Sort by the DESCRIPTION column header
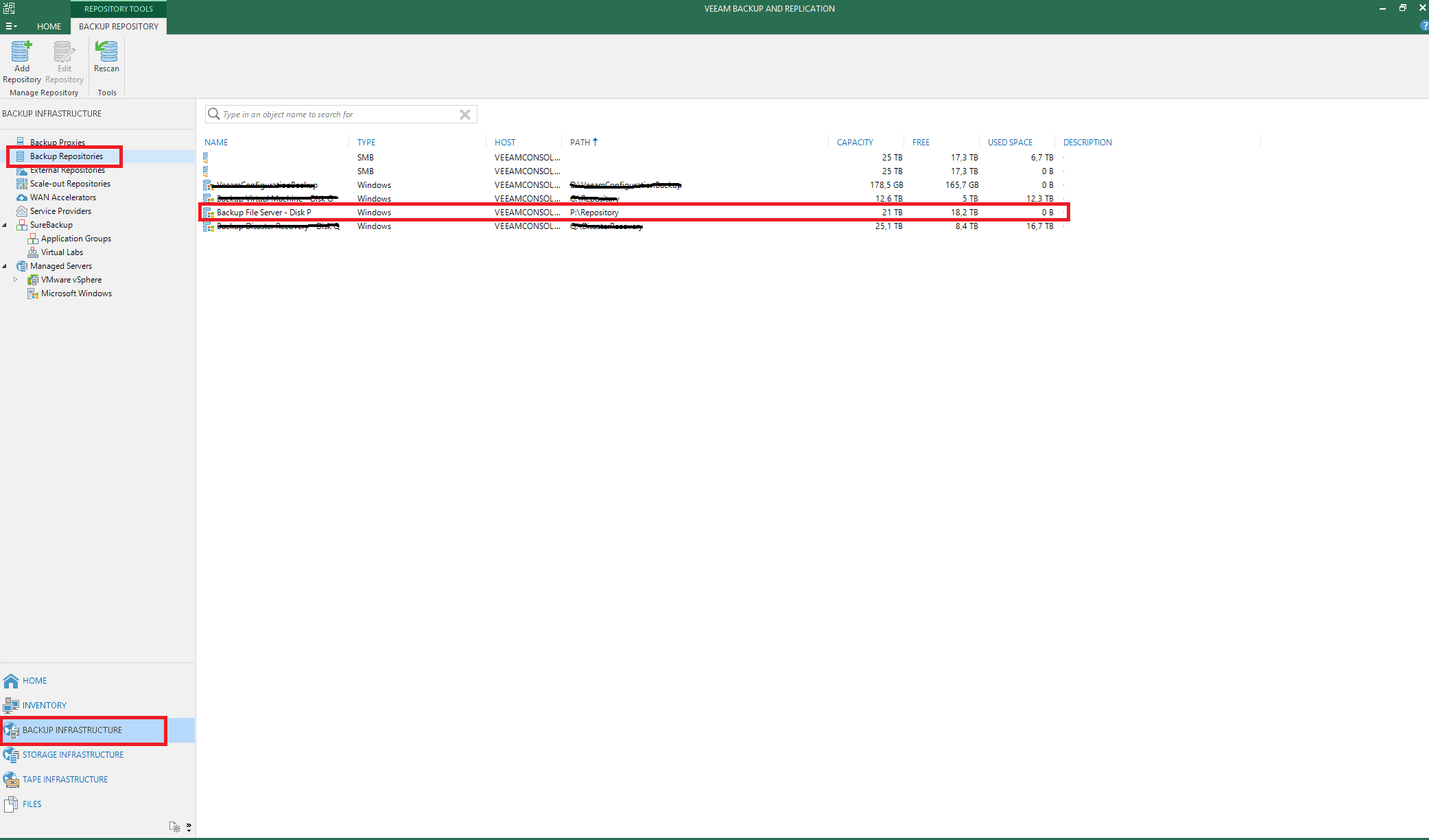Screen dimensions: 1429x840 click(1087, 143)
